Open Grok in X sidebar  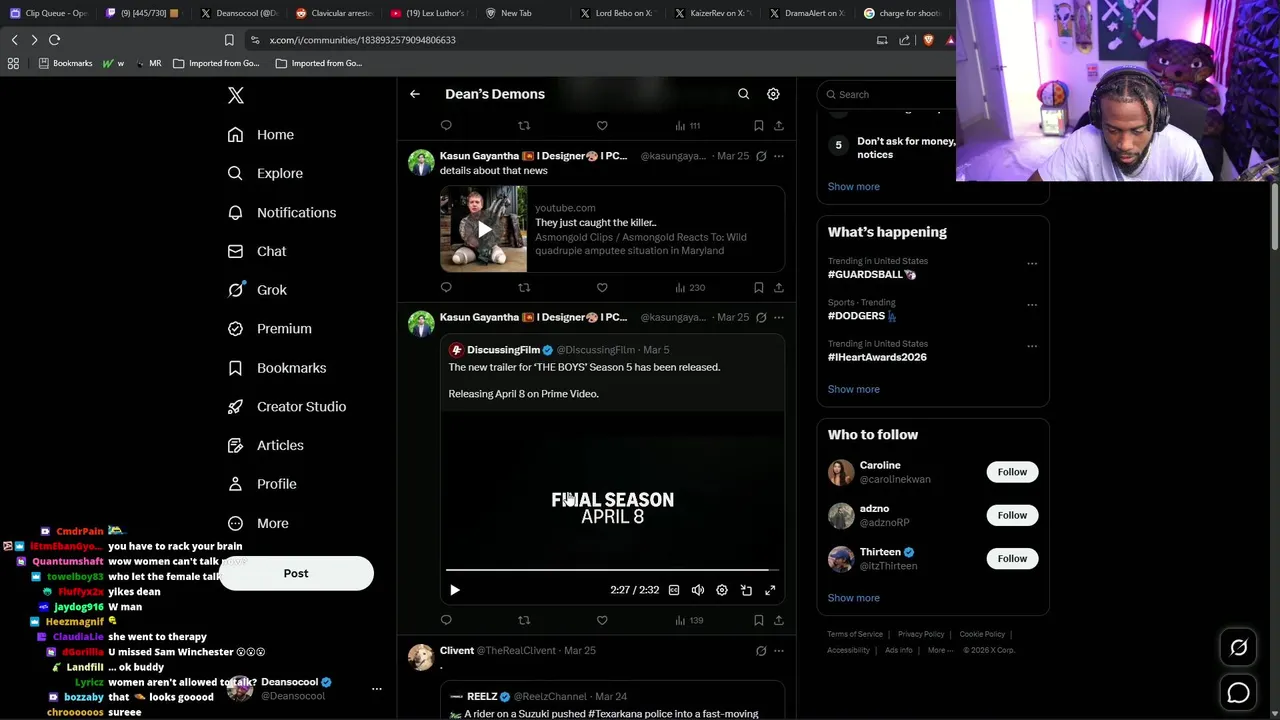click(x=257, y=290)
